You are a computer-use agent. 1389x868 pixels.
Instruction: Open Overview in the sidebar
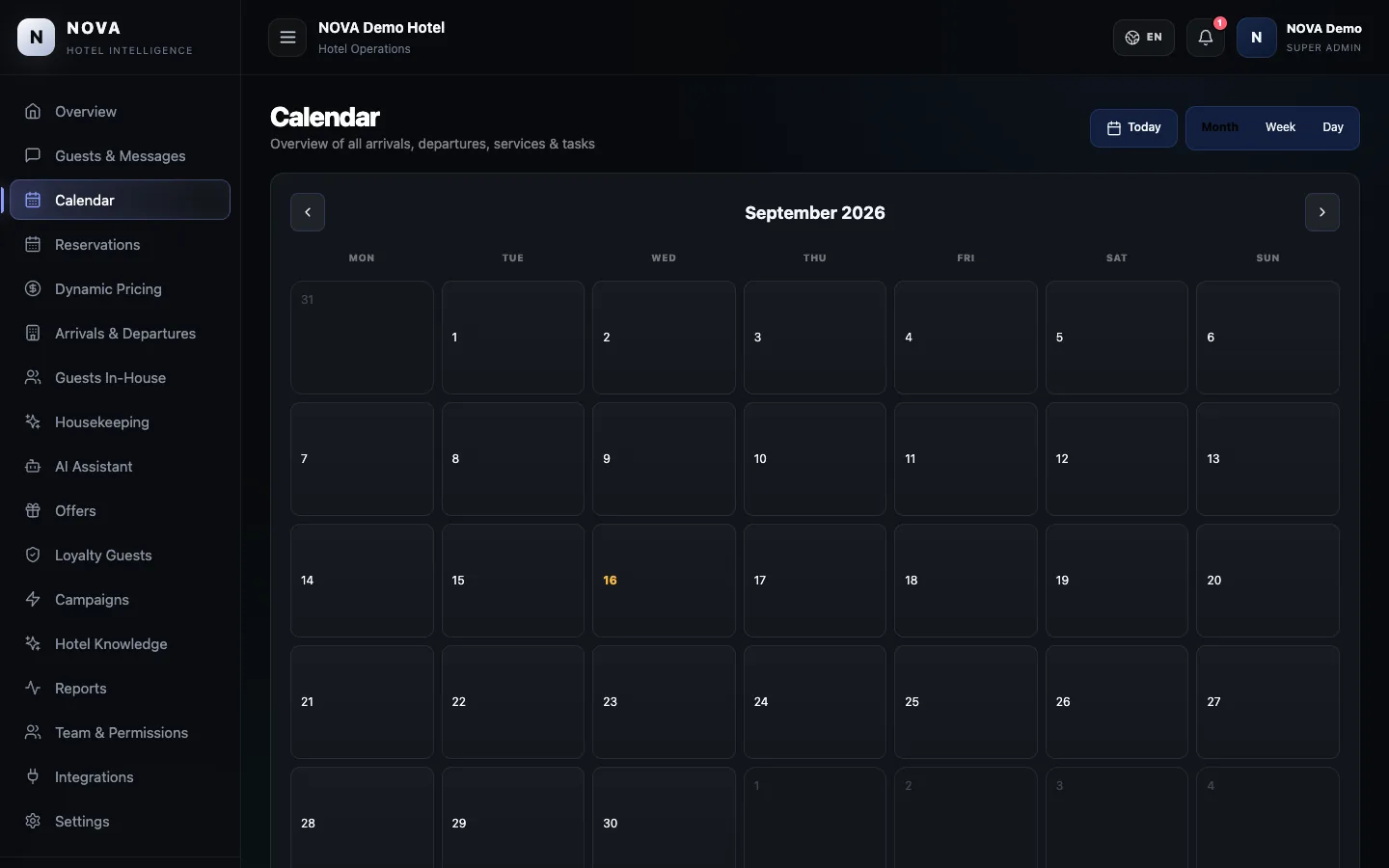click(x=120, y=111)
